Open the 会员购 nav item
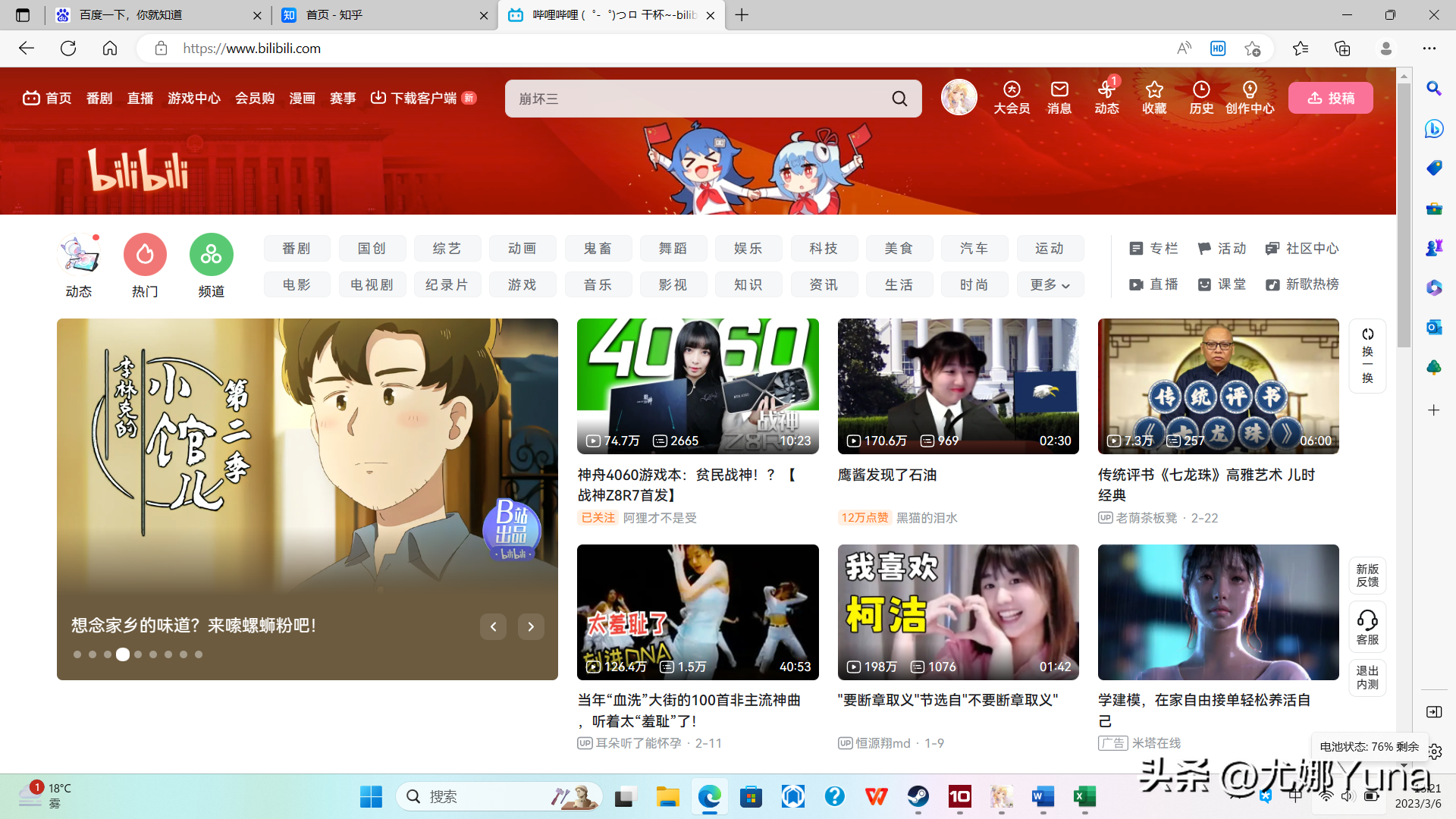 tap(255, 98)
